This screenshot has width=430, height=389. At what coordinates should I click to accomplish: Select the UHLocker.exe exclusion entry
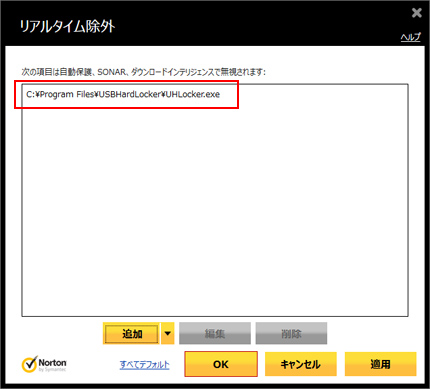click(123, 94)
